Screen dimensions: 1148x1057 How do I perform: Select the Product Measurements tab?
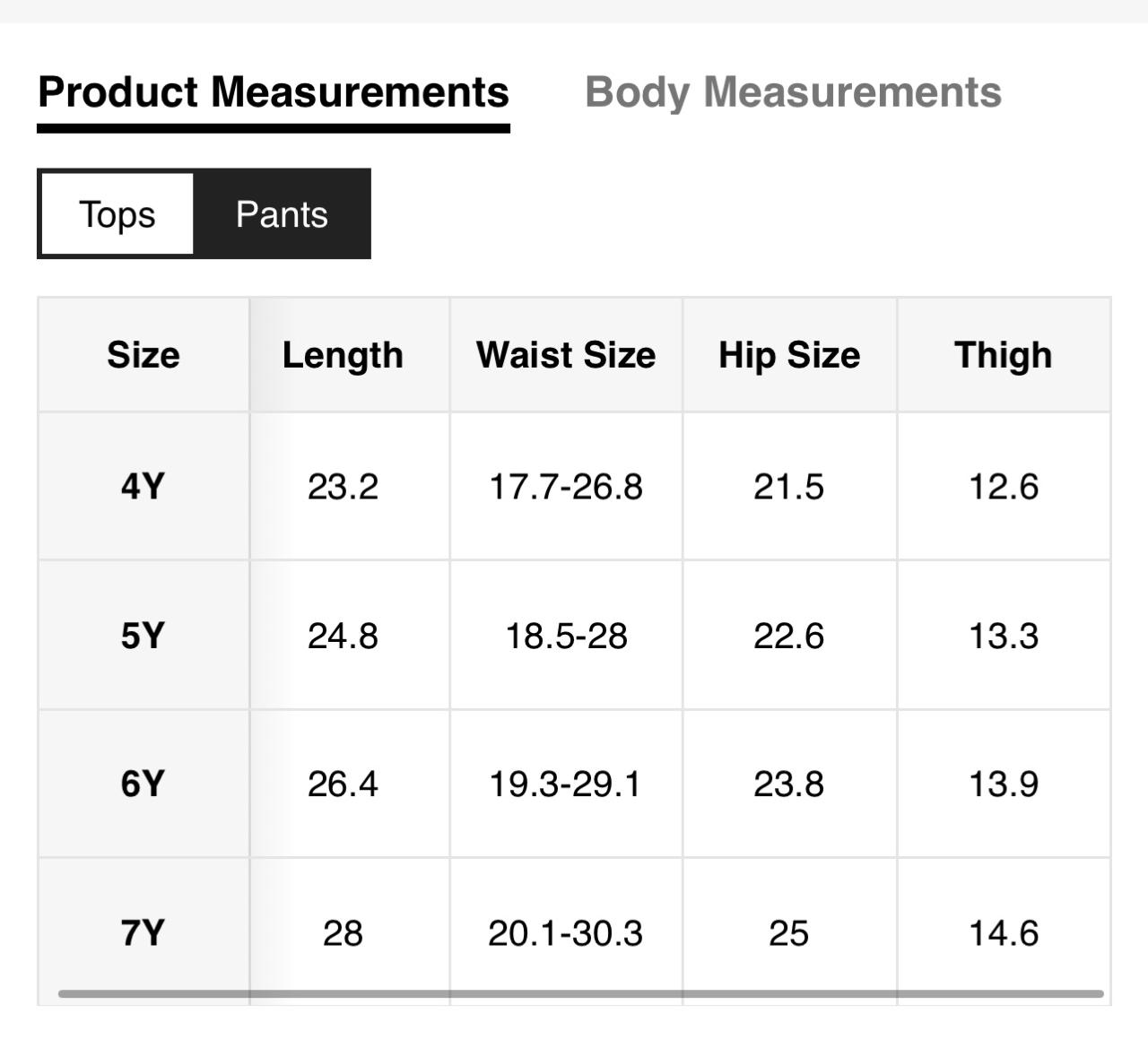(x=274, y=92)
